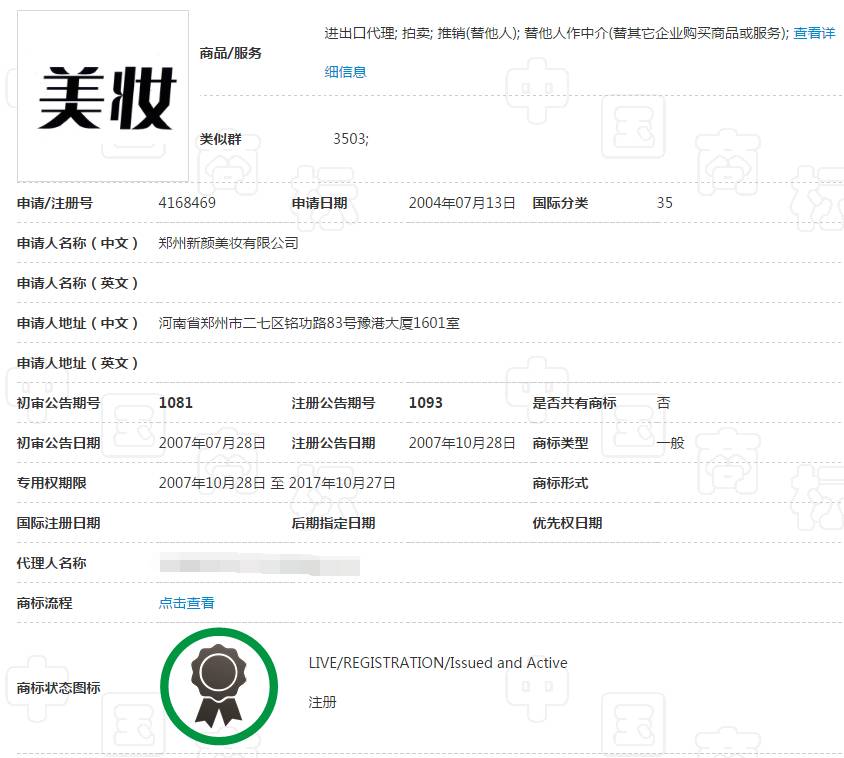Select the 申请/注册号 row header
The width and height of the screenshot is (844, 758).
click(x=48, y=202)
